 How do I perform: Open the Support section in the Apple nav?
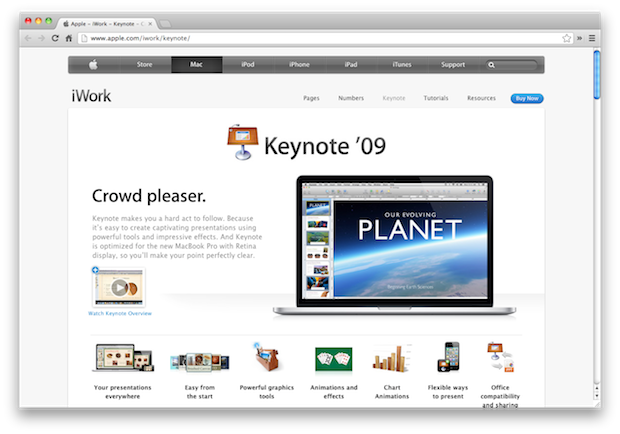point(453,64)
